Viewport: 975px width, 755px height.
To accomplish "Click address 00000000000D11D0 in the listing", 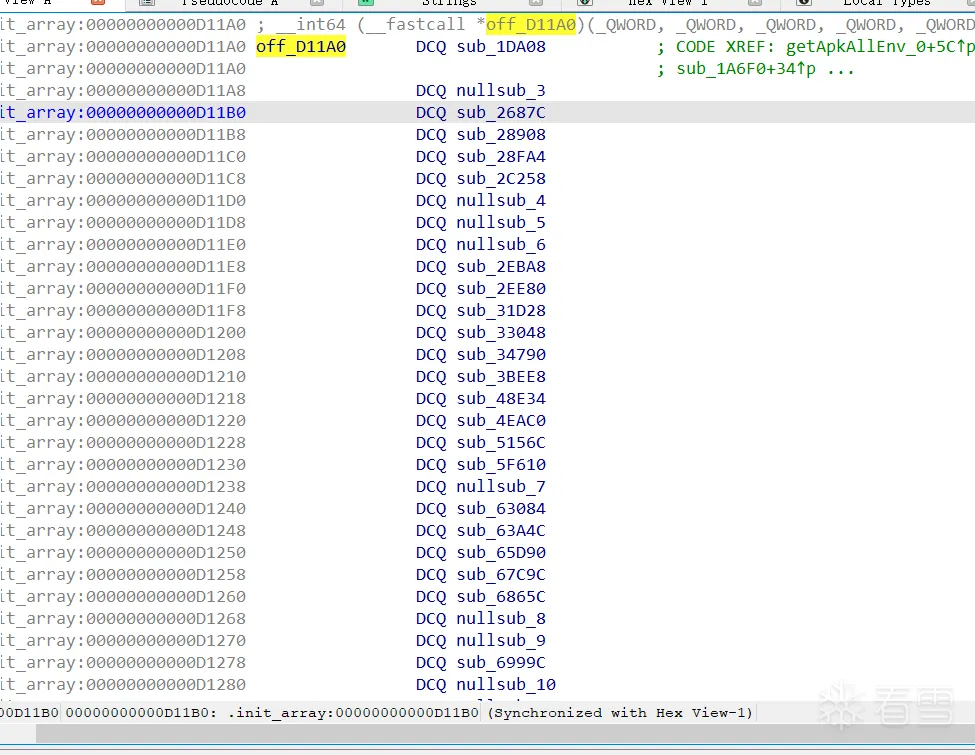I will tap(166, 200).
